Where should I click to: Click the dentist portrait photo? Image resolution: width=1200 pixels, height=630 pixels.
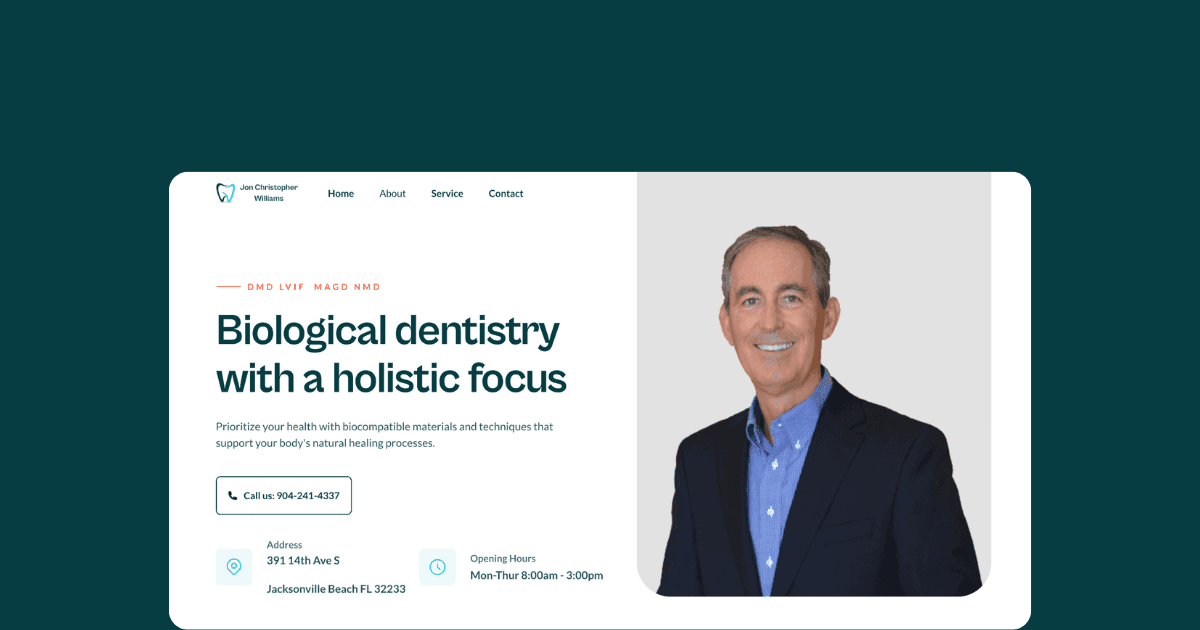814,384
